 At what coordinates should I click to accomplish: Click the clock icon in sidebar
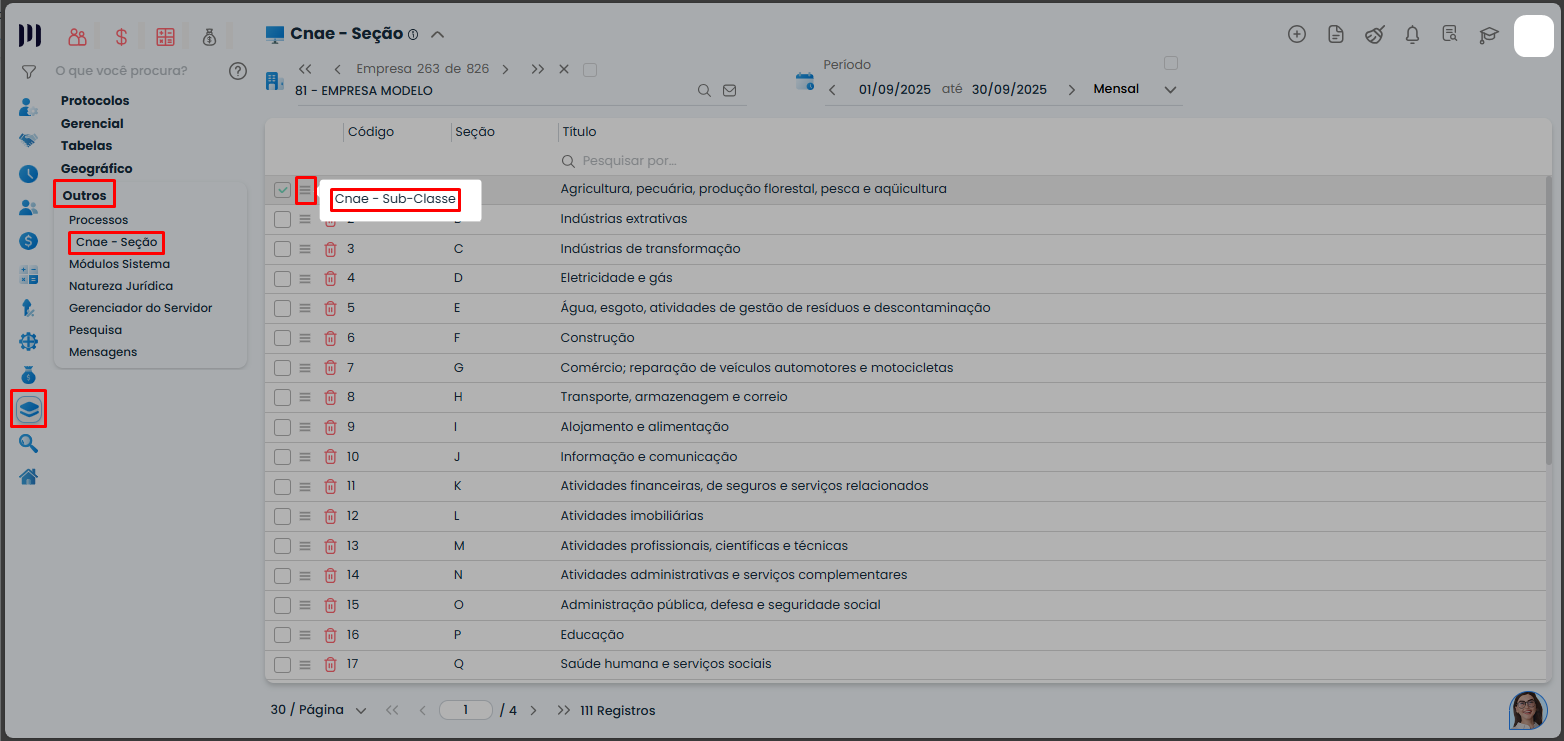[x=29, y=174]
